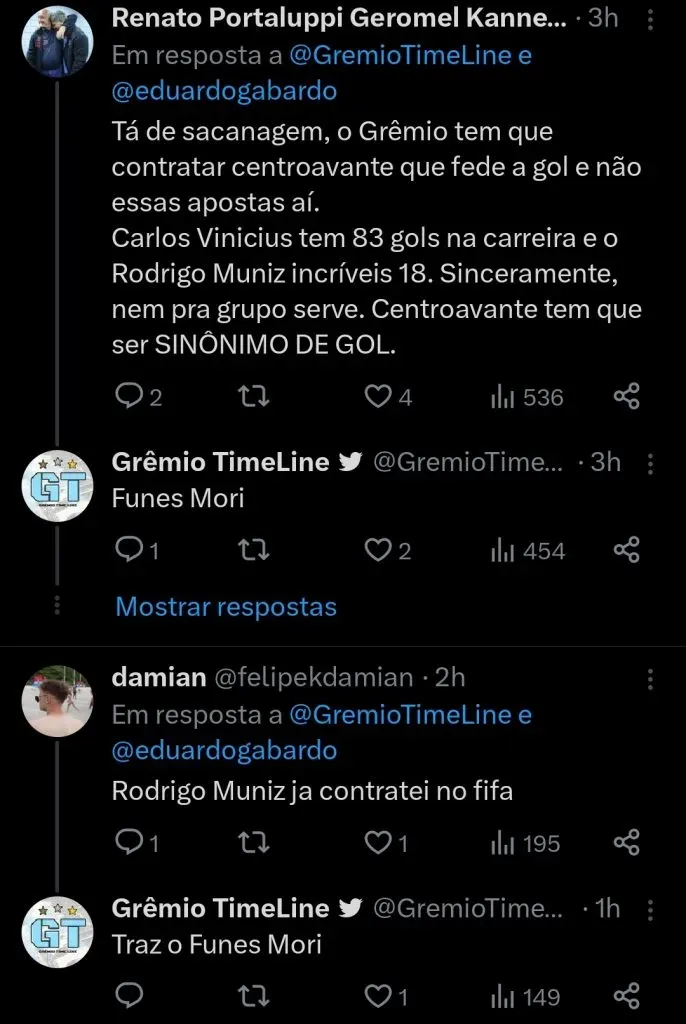
Task: Share Renato's tweet
Action: (x=627, y=396)
